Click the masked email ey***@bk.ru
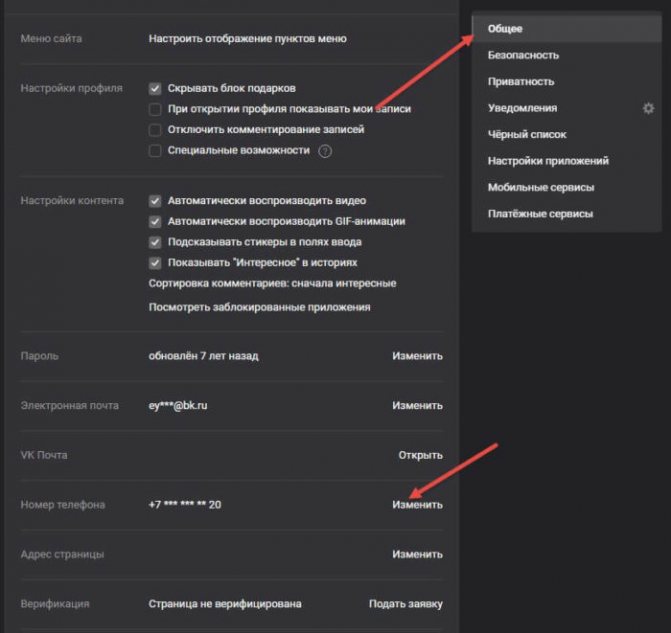This screenshot has width=671, height=633. click(x=178, y=406)
